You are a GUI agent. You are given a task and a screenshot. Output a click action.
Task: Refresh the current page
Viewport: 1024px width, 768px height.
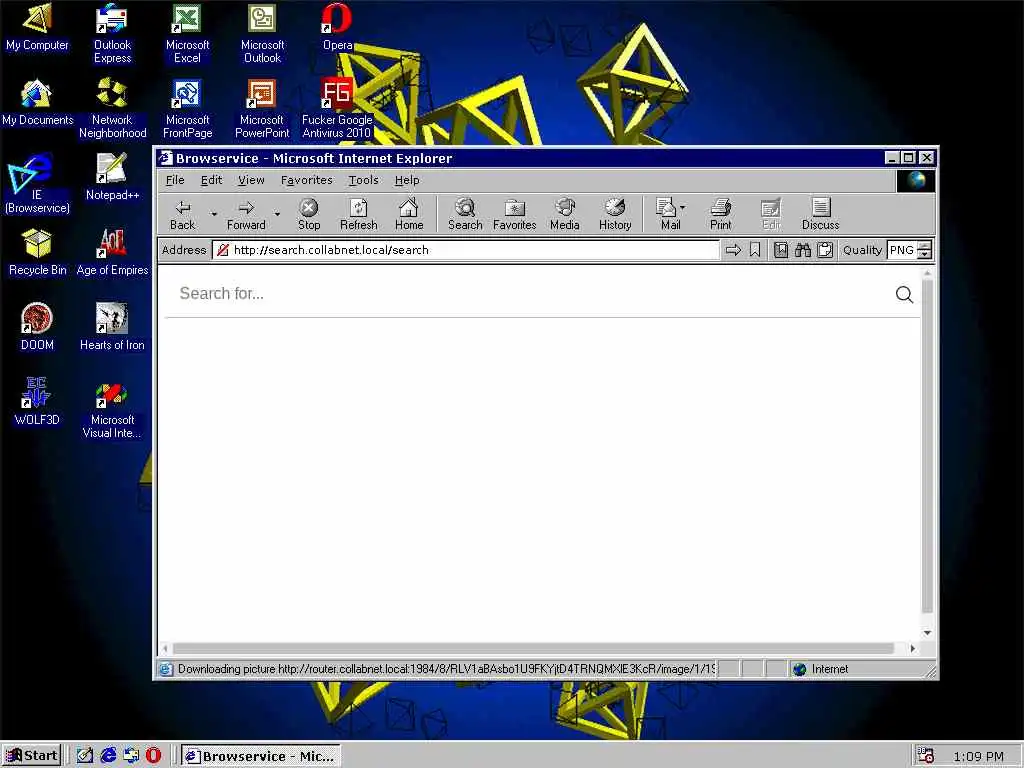pyautogui.click(x=359, y=214)
